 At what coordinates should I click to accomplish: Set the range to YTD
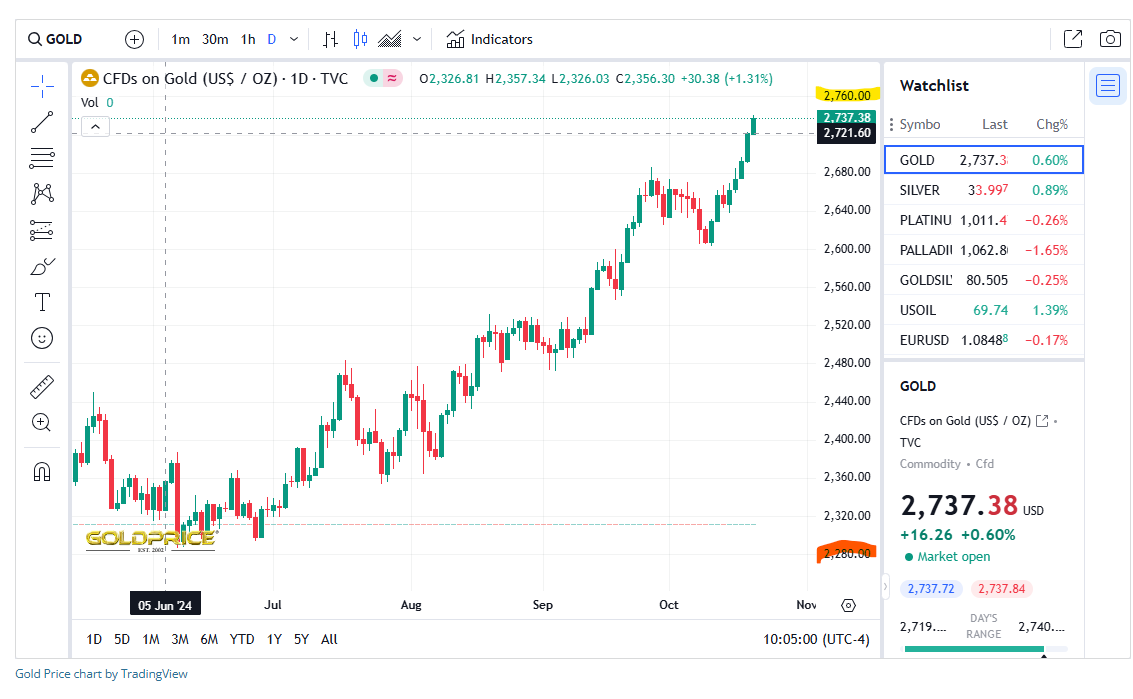pos(242,639)
